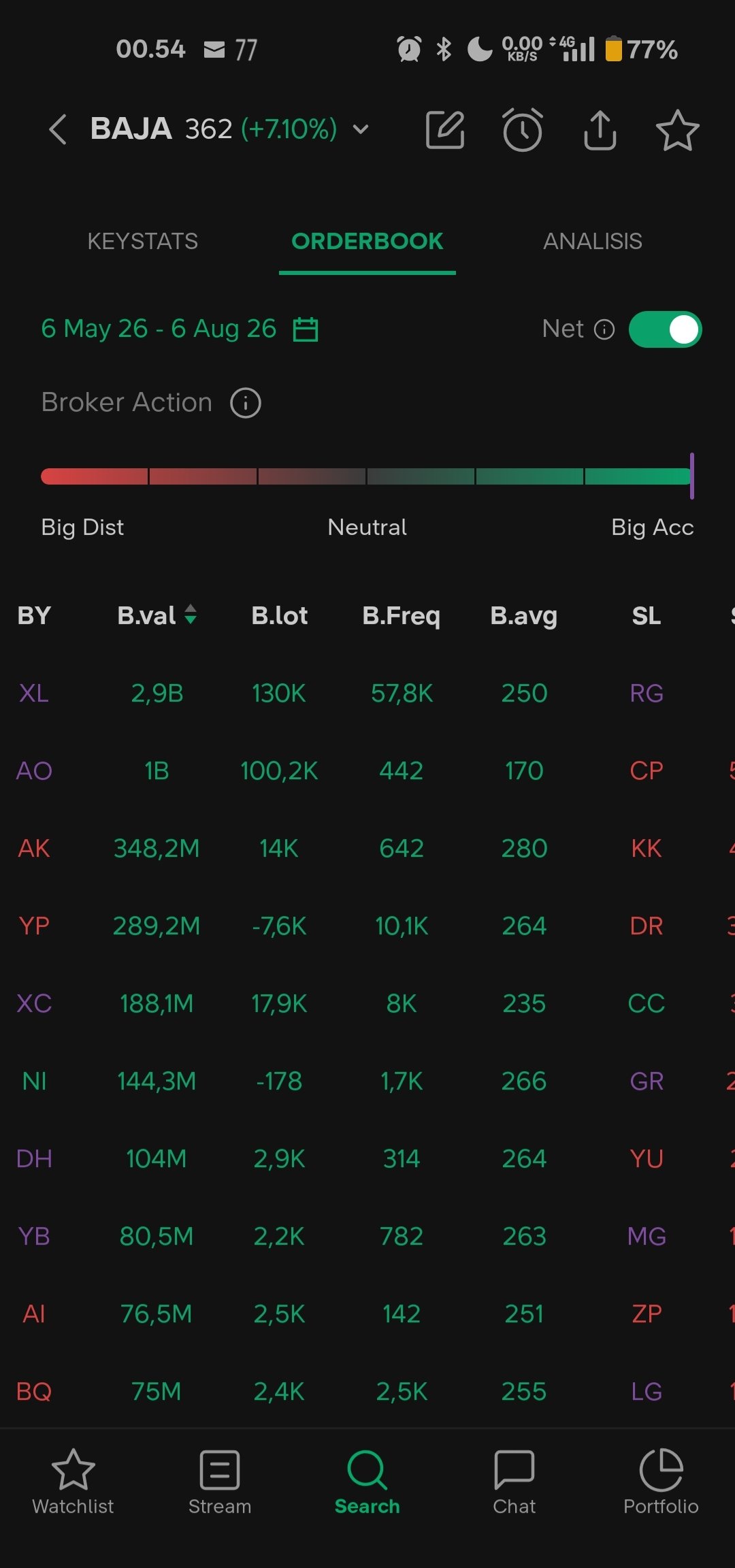Open the calendar date picker icon
735x1568 pixels.
coord(305,329)
